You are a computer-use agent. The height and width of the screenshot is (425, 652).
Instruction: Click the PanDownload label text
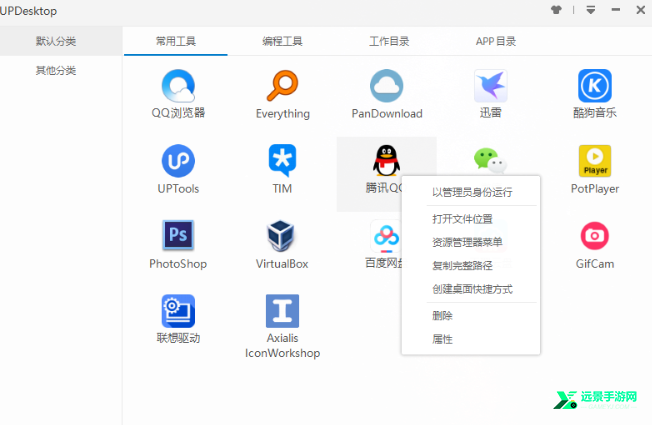point(387,113)
